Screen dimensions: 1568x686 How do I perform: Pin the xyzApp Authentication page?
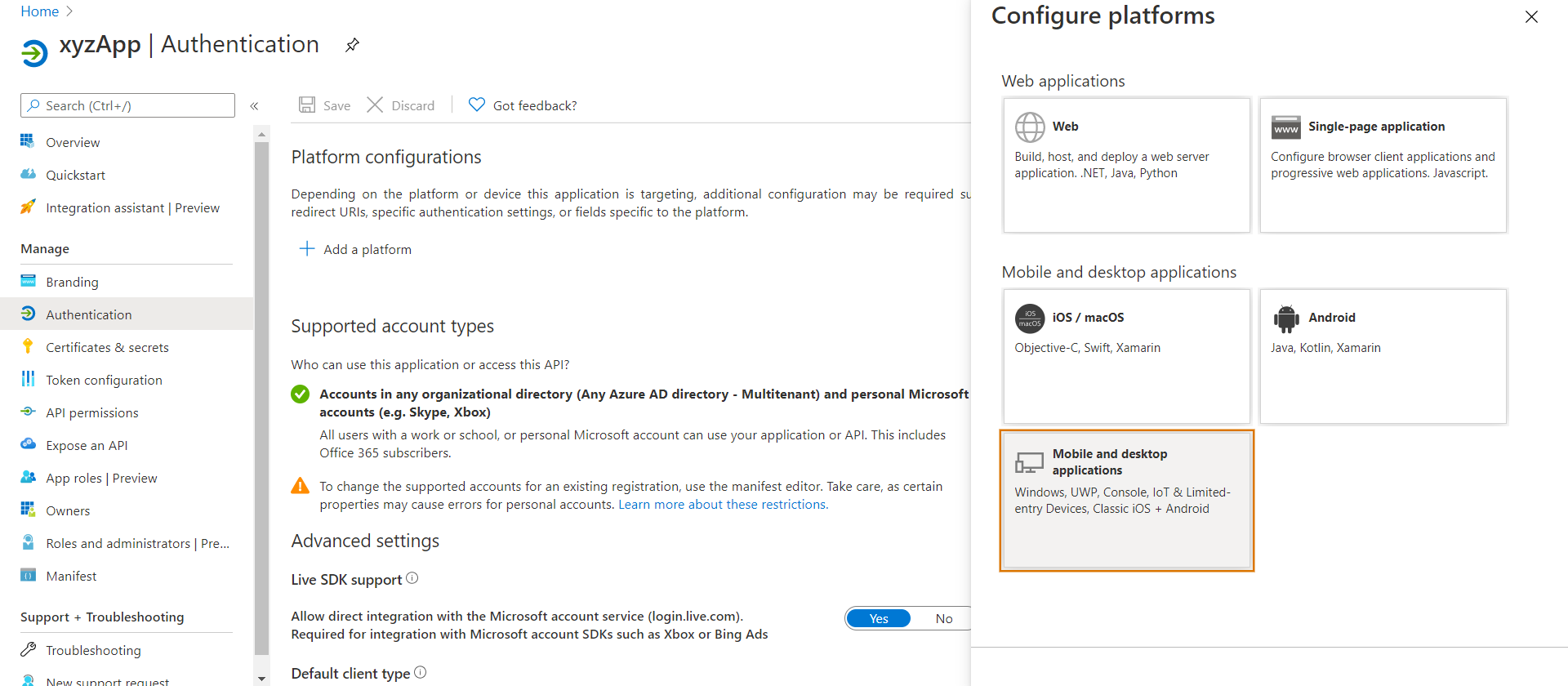pyautogui.click(x=352, y=45)
